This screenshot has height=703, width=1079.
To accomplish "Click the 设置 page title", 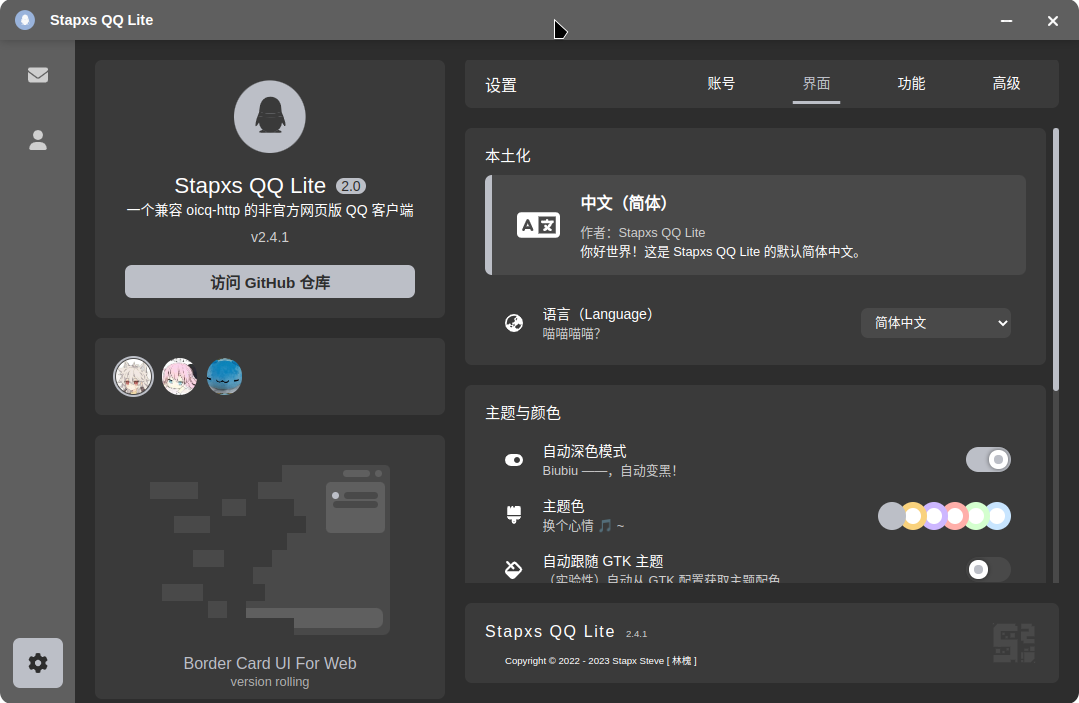I will coord(501,85).
